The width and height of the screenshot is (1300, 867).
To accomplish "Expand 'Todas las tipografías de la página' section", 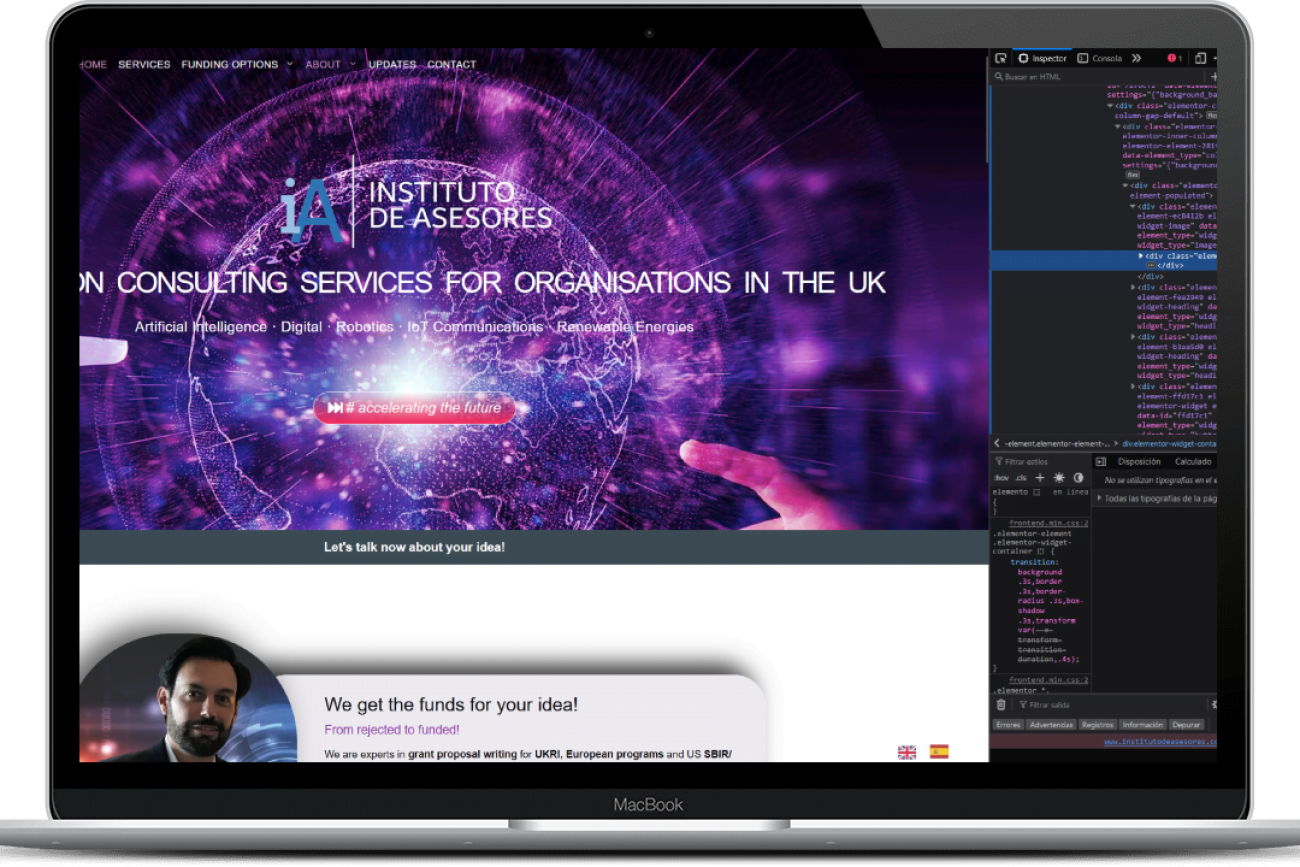I will point(1158,498).
